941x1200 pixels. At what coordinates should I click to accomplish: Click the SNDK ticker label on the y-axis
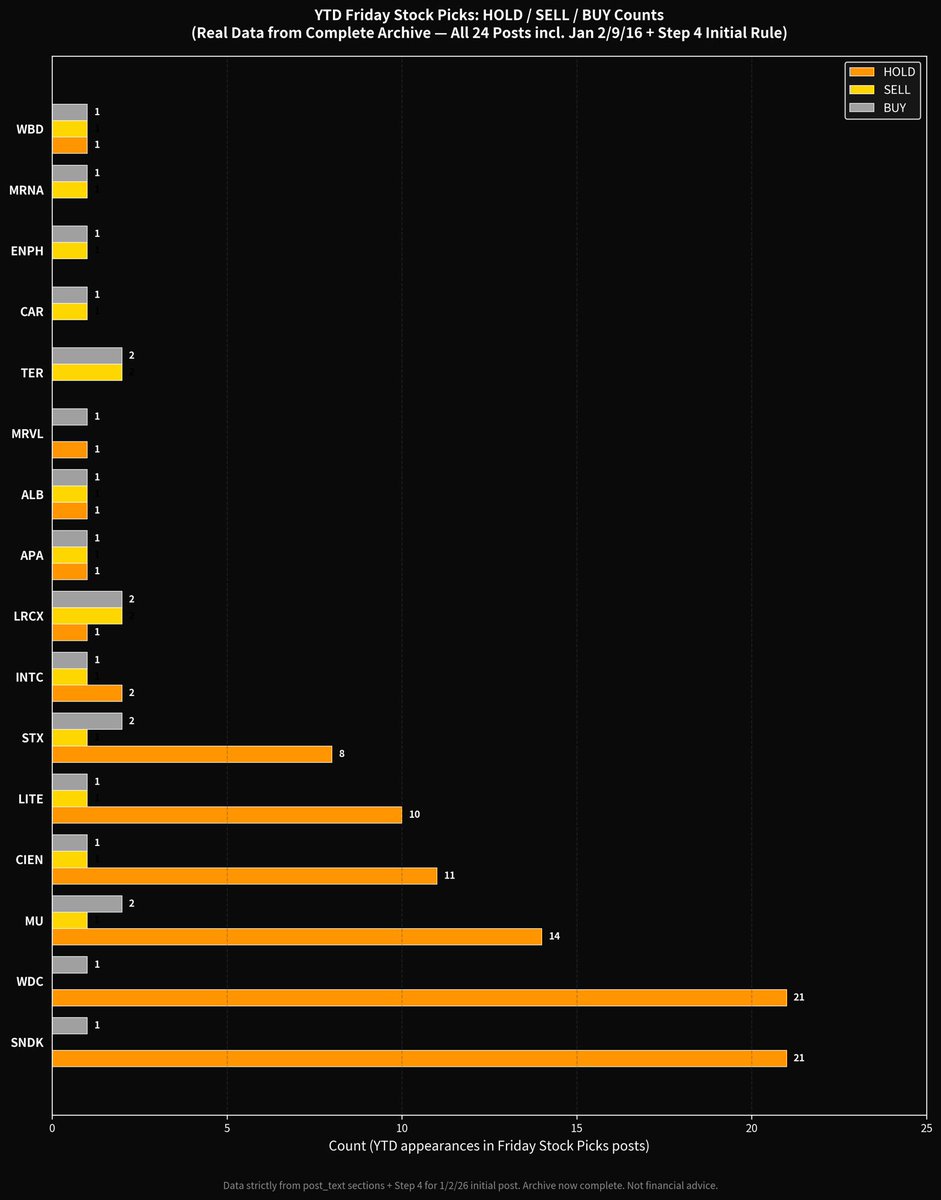(28, 1043)
